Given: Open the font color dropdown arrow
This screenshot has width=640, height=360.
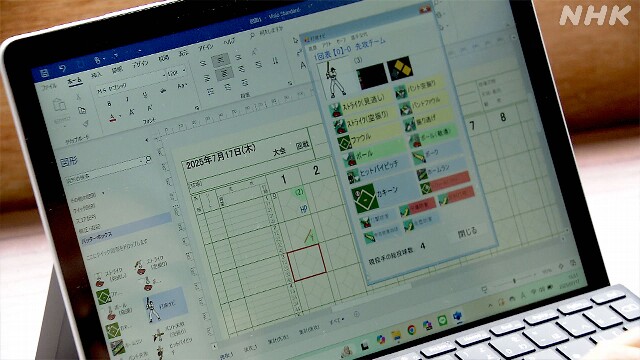Looking at the screenshot, I should tap(121, 117).
